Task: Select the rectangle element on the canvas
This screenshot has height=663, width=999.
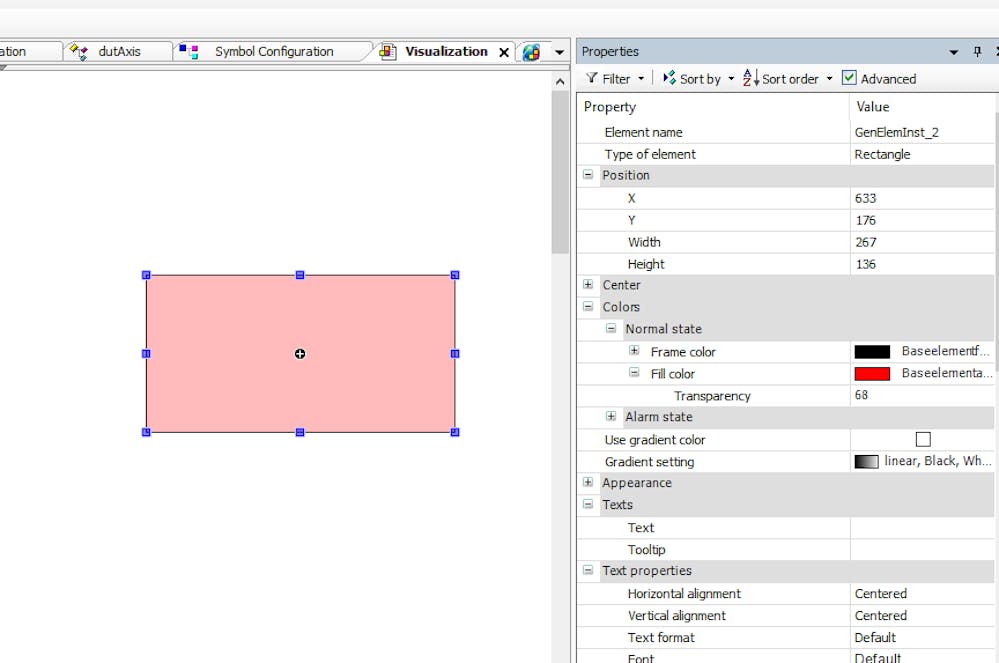Action: tap(300, 353)
